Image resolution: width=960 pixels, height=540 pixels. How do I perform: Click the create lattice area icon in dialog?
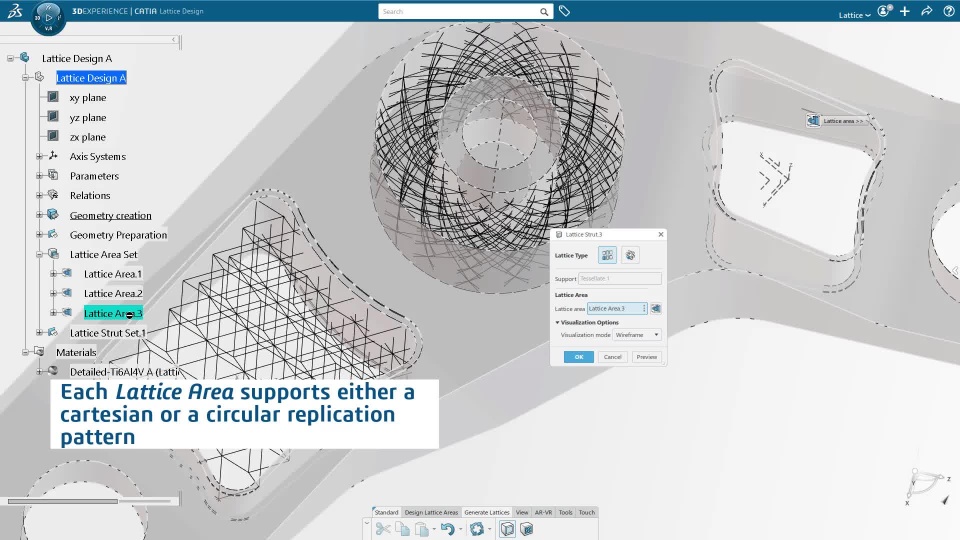(x=656, y=309)
